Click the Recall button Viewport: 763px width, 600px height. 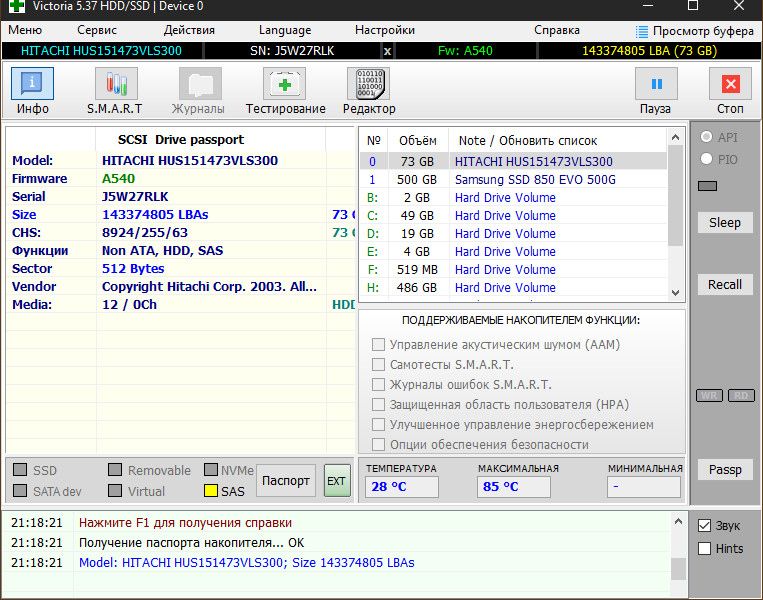[725, 284]
